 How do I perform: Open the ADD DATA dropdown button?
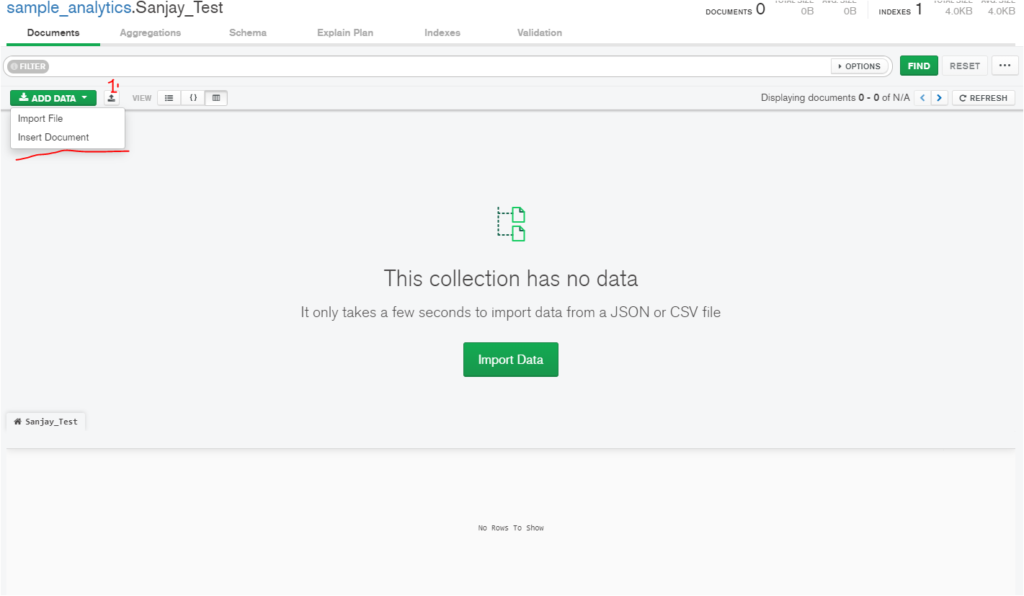pos(53,98)
